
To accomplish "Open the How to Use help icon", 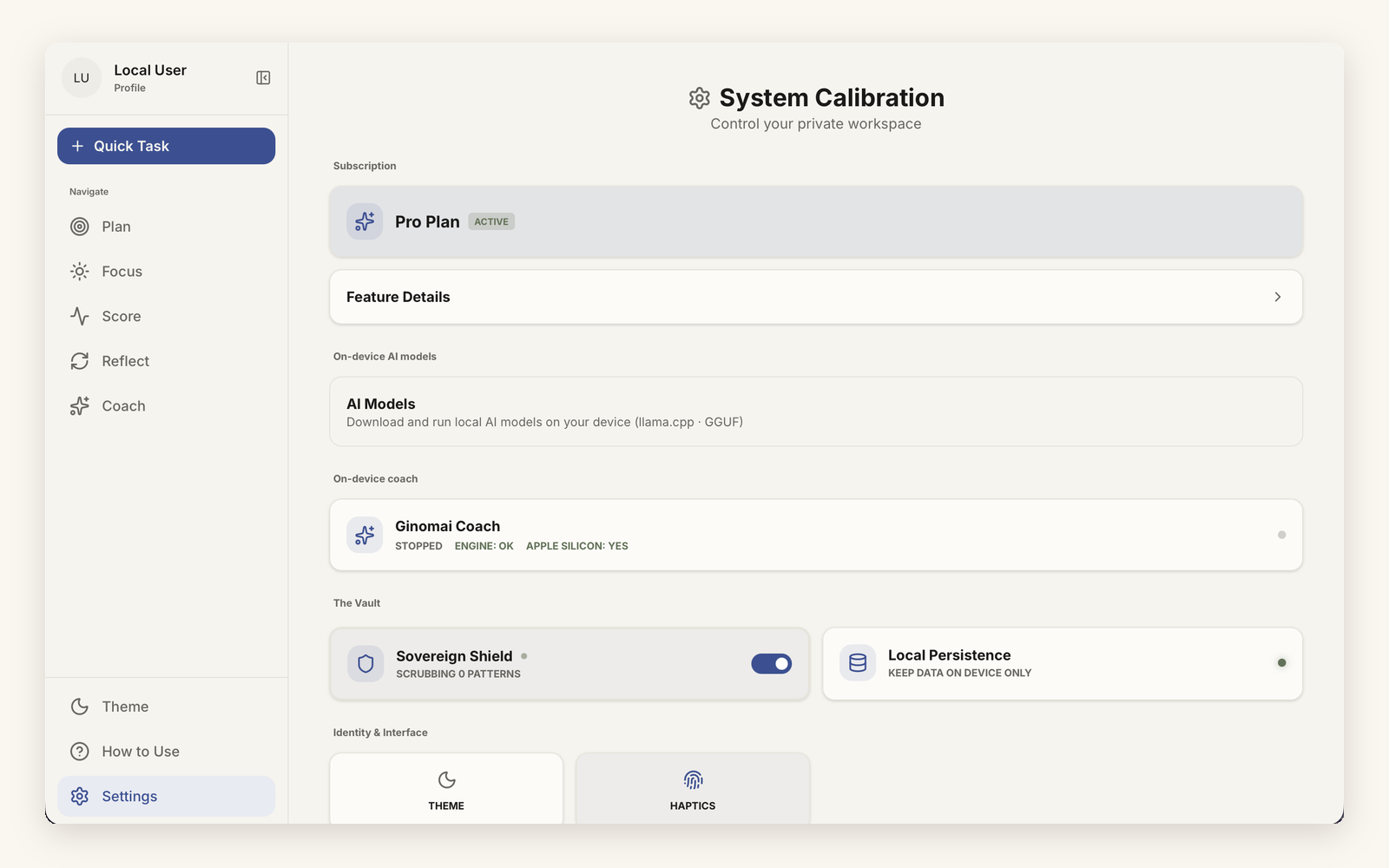I will coord(80,752).
